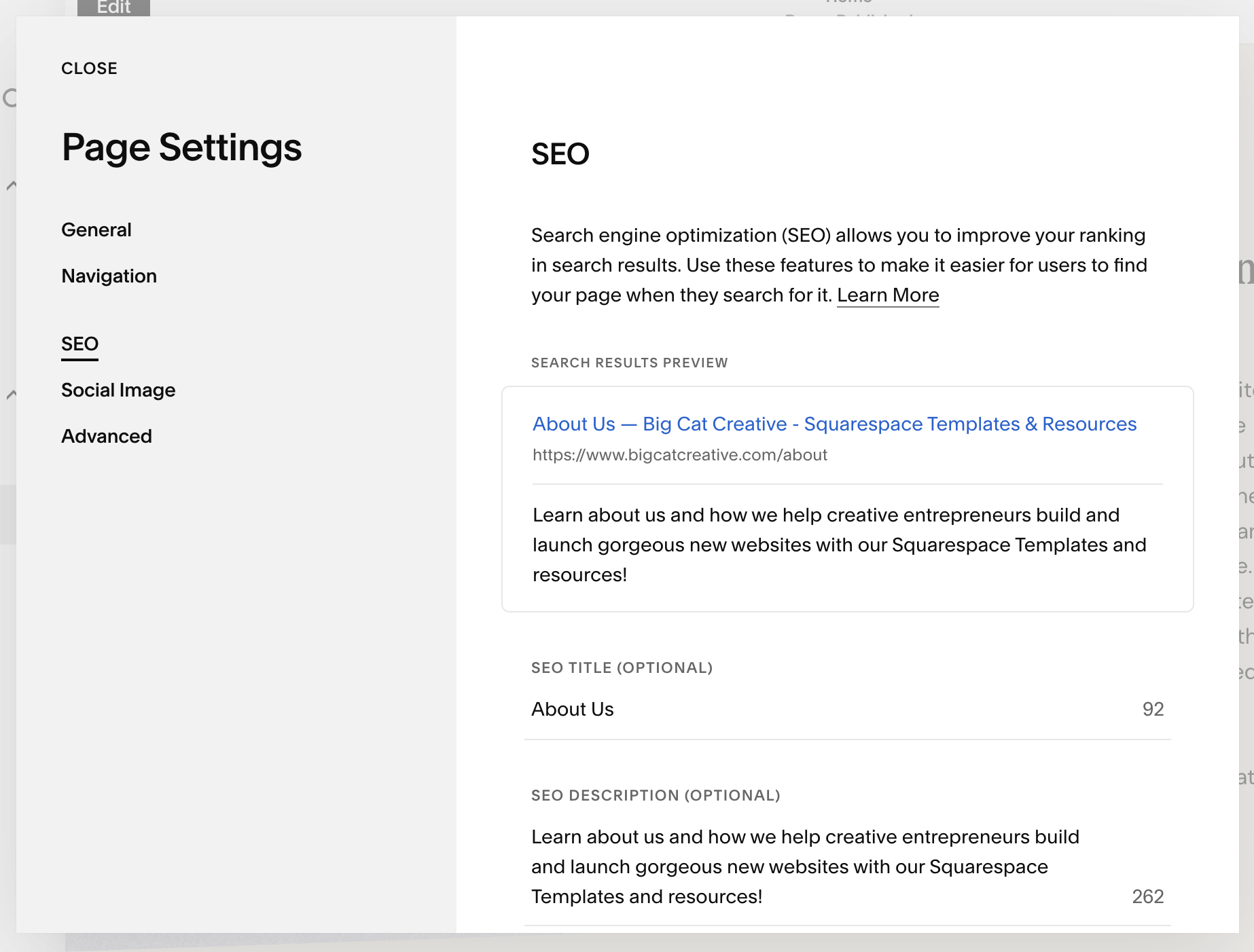Viewport: 1254px width, 952px height.
Task: Open the General settings tab
Action: click(96, 230)
